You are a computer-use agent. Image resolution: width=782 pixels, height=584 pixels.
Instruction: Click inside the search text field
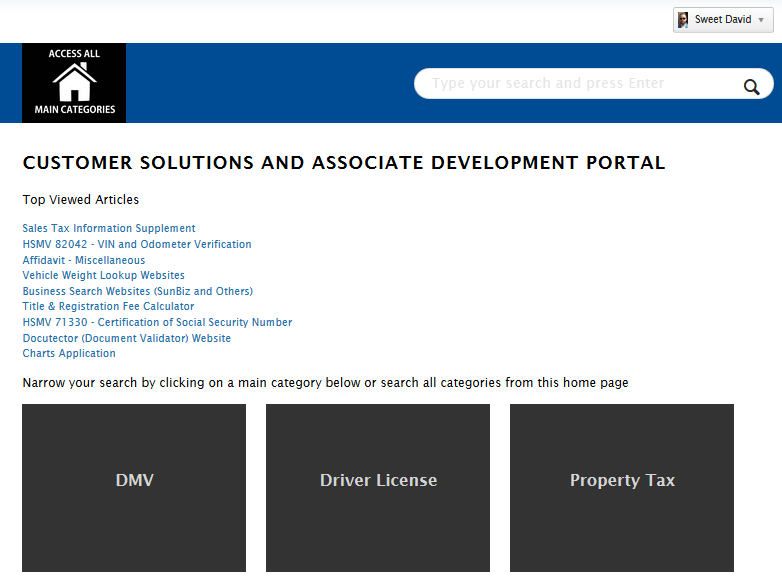coord(575,84)
